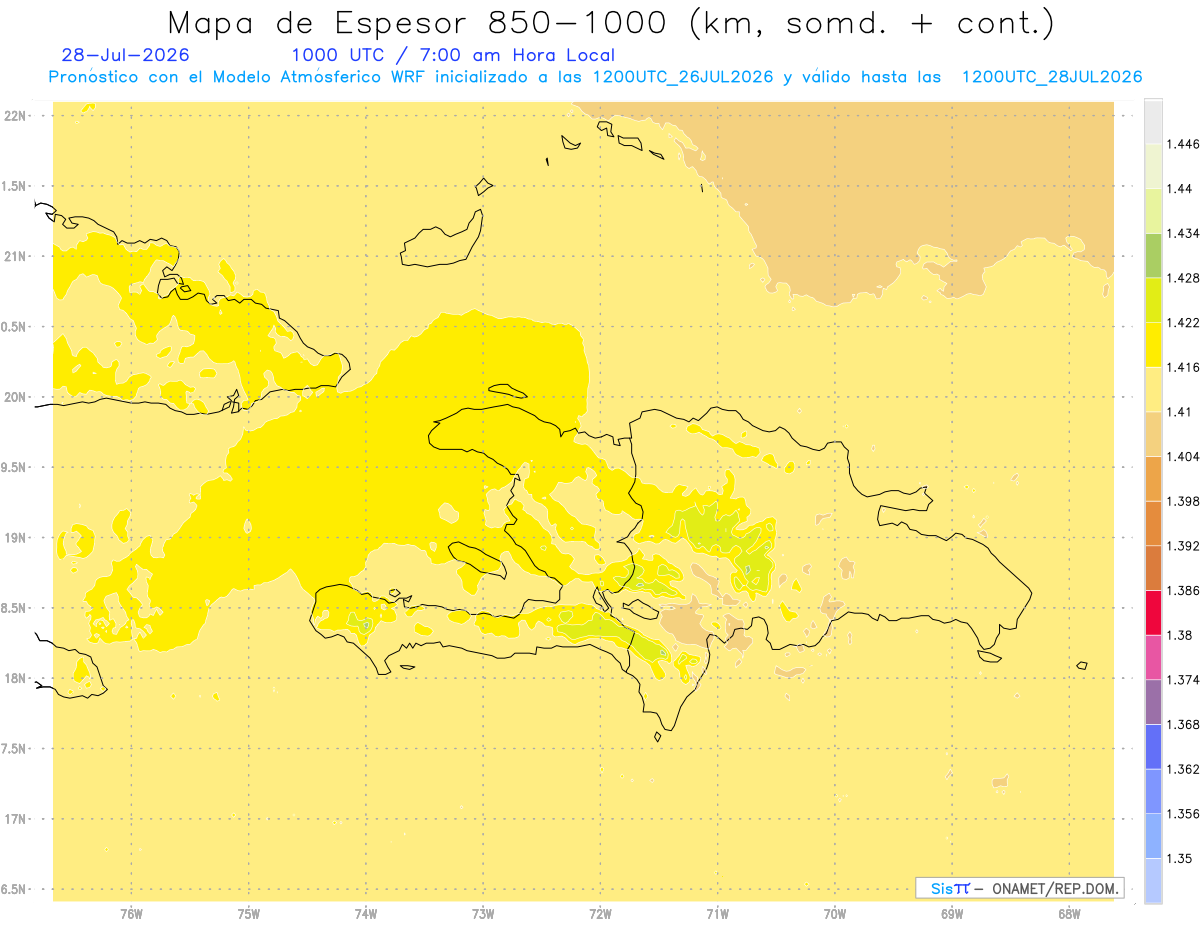This screenshot has width=1200, height=927.
Task: Click the 68W longitude label
Action: (x=1069, y=913)
